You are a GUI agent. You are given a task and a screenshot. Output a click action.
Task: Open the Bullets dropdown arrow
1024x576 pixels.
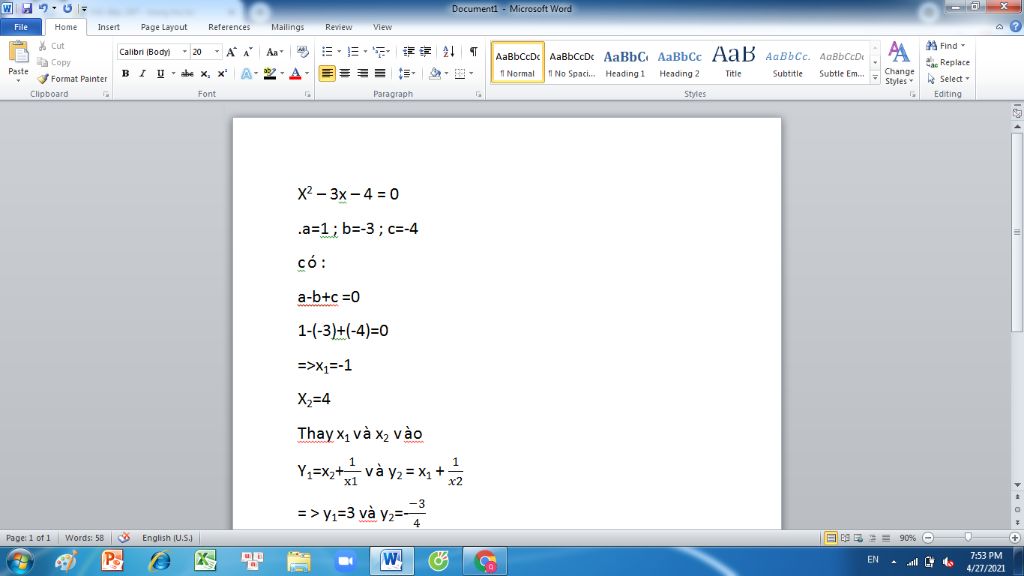[339, 52]
